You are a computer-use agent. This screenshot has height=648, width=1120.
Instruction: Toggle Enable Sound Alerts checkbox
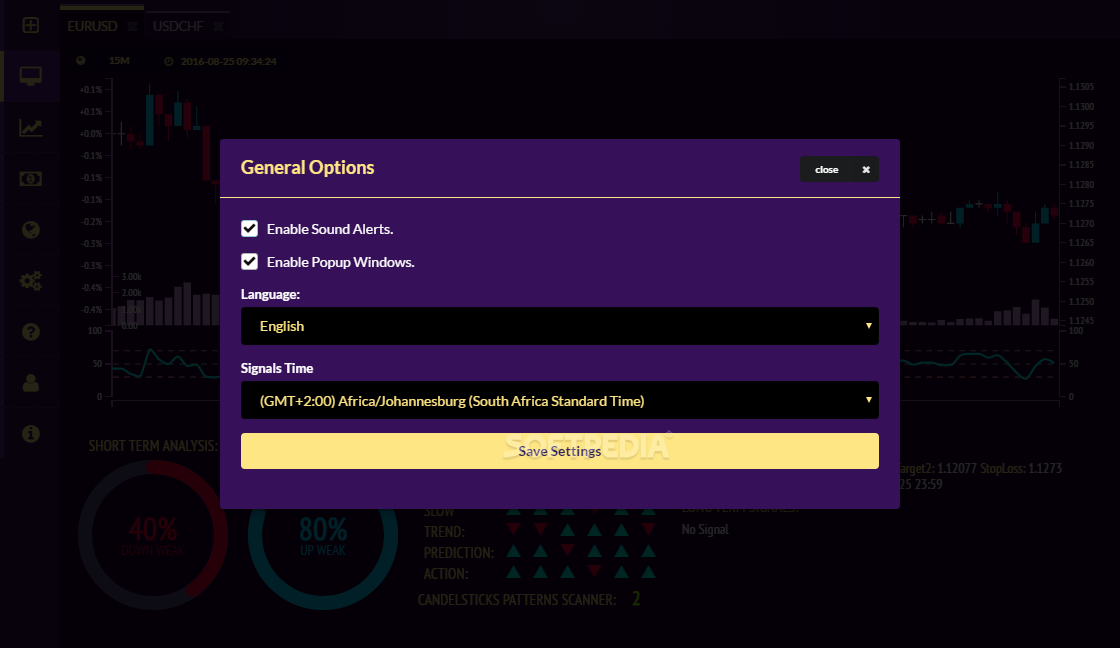point(249,229)
